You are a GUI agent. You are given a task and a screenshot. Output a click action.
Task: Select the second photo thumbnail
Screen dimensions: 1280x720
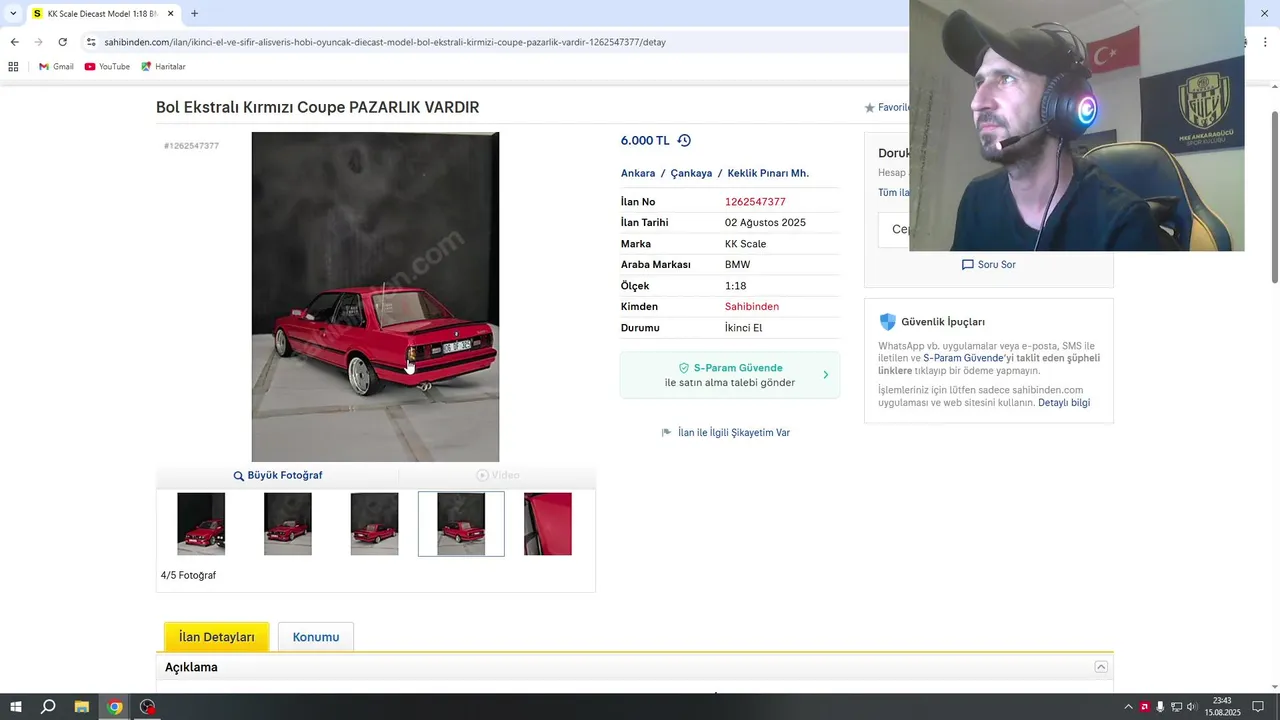tap(288, 524)
